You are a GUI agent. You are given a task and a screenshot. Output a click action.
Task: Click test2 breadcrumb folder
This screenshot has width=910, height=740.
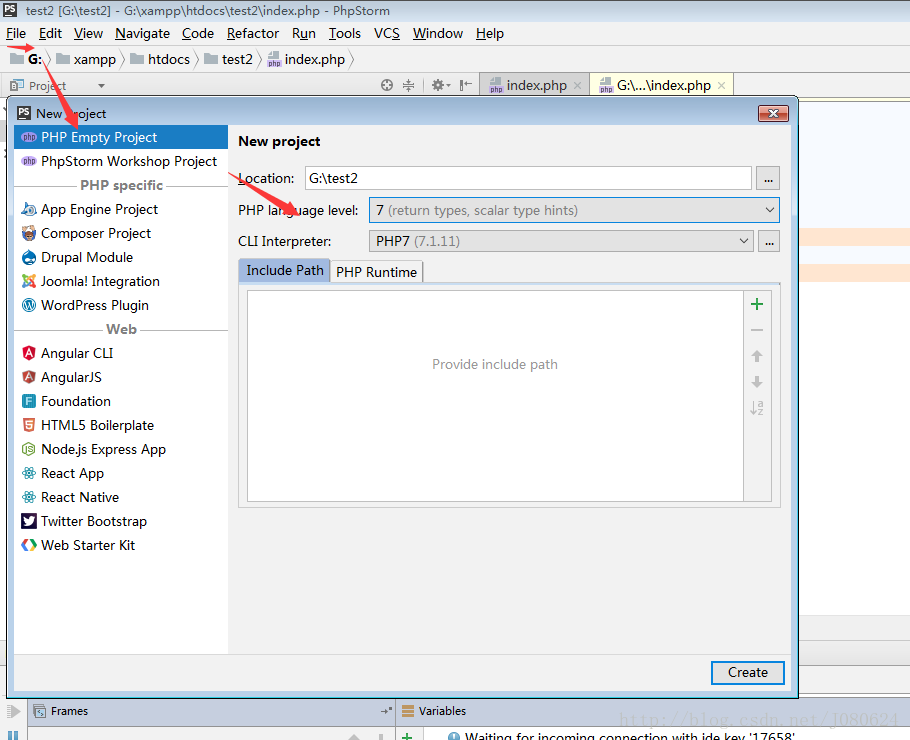pyautogui.click(x=229, y=59)
